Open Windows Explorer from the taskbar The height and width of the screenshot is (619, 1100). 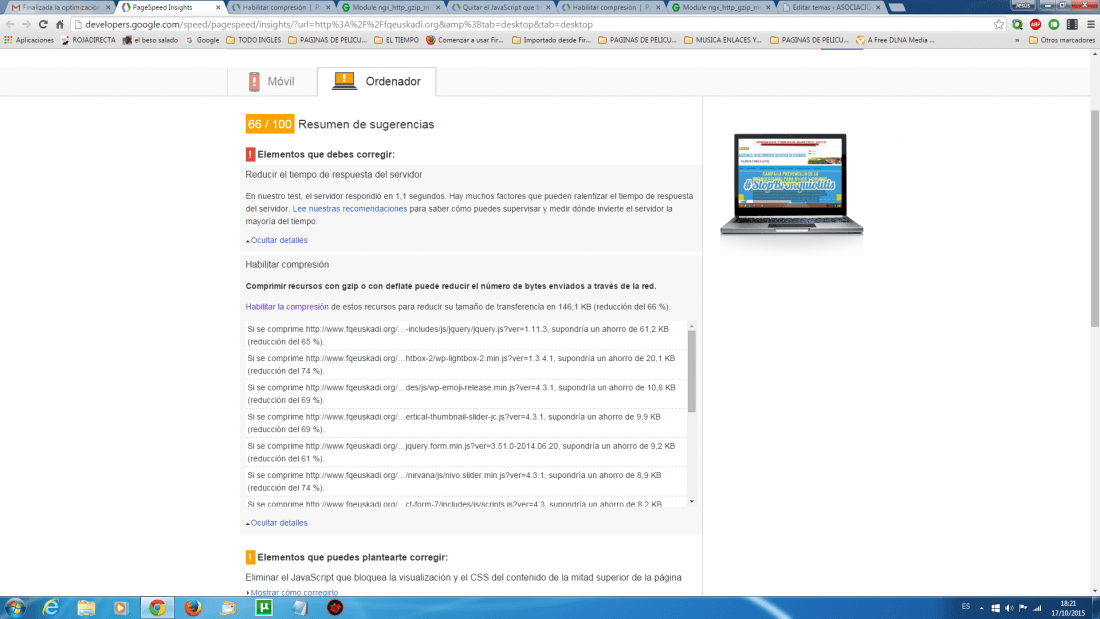[86, 608]
